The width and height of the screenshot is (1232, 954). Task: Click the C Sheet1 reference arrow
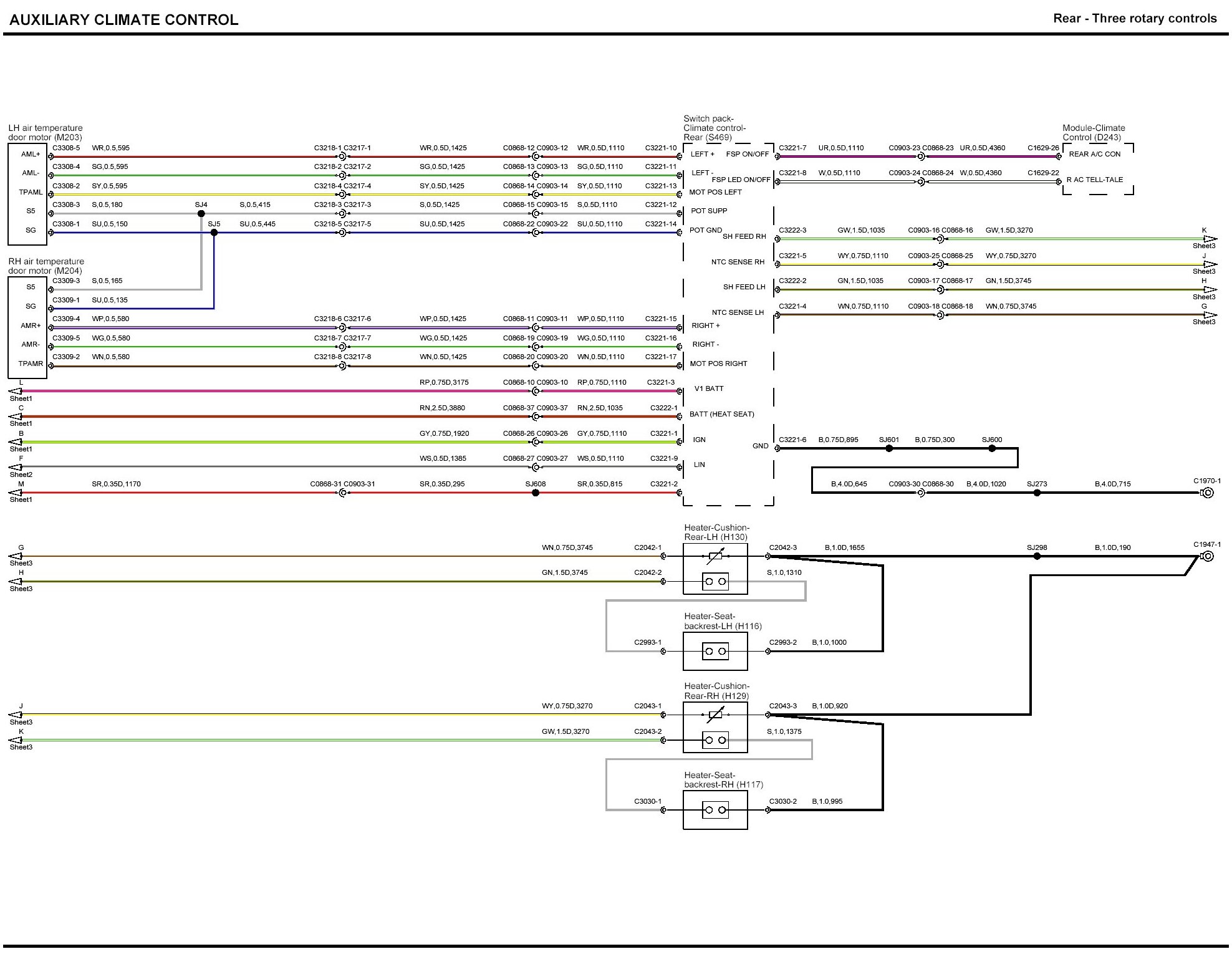(15, 417)
